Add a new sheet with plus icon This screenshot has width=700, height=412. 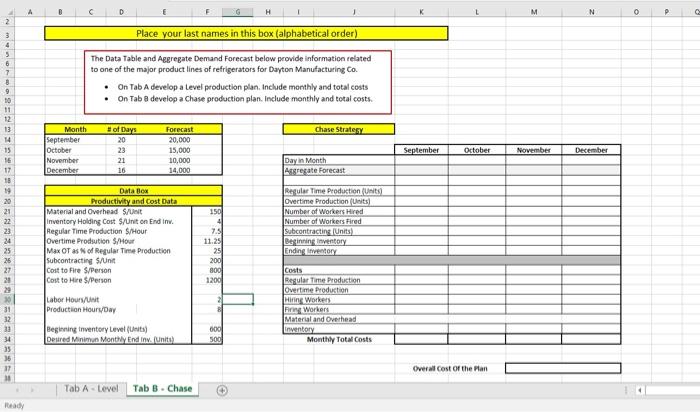point(222,390)
